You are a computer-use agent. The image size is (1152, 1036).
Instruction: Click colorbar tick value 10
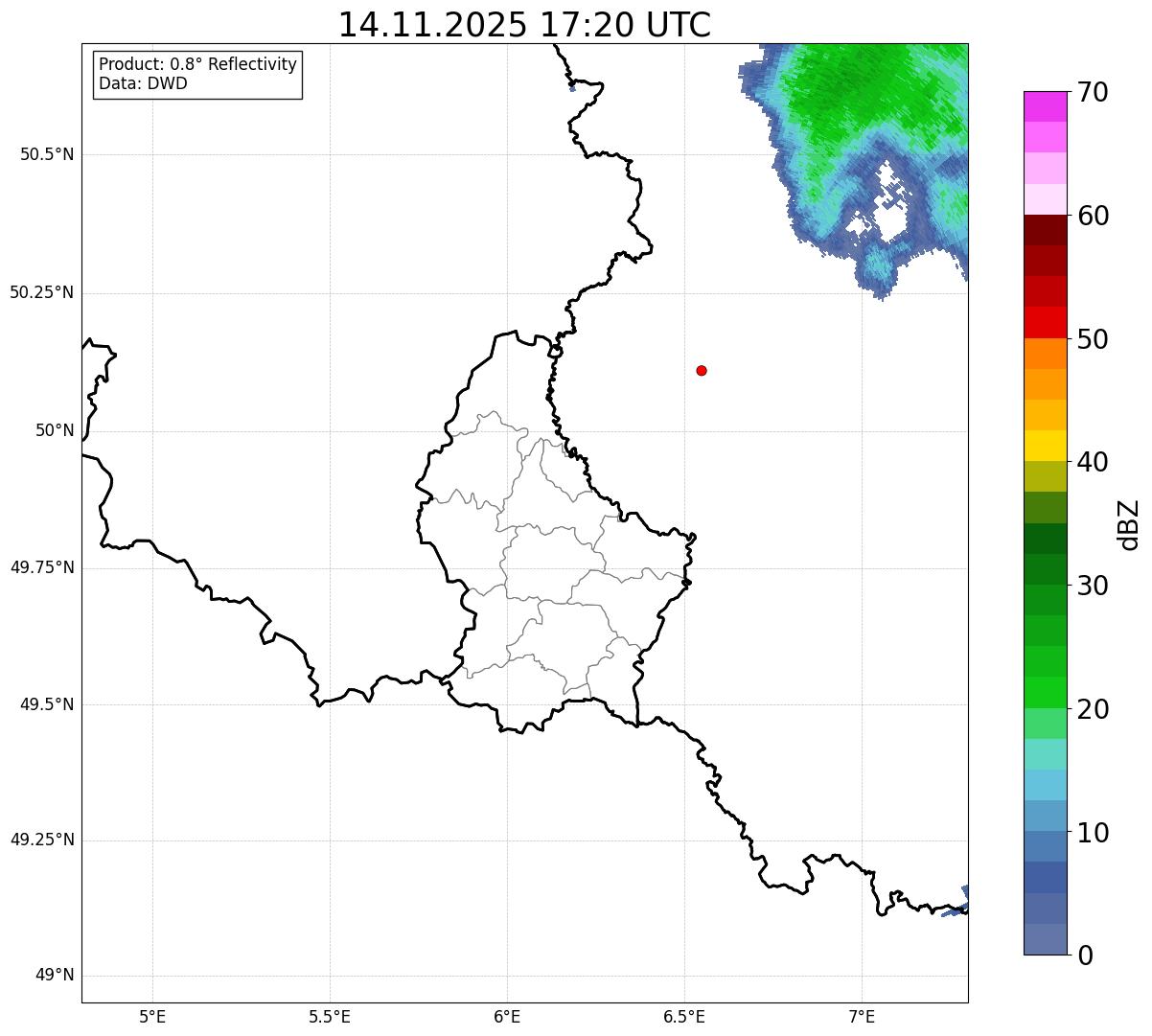pos(1093,833)
